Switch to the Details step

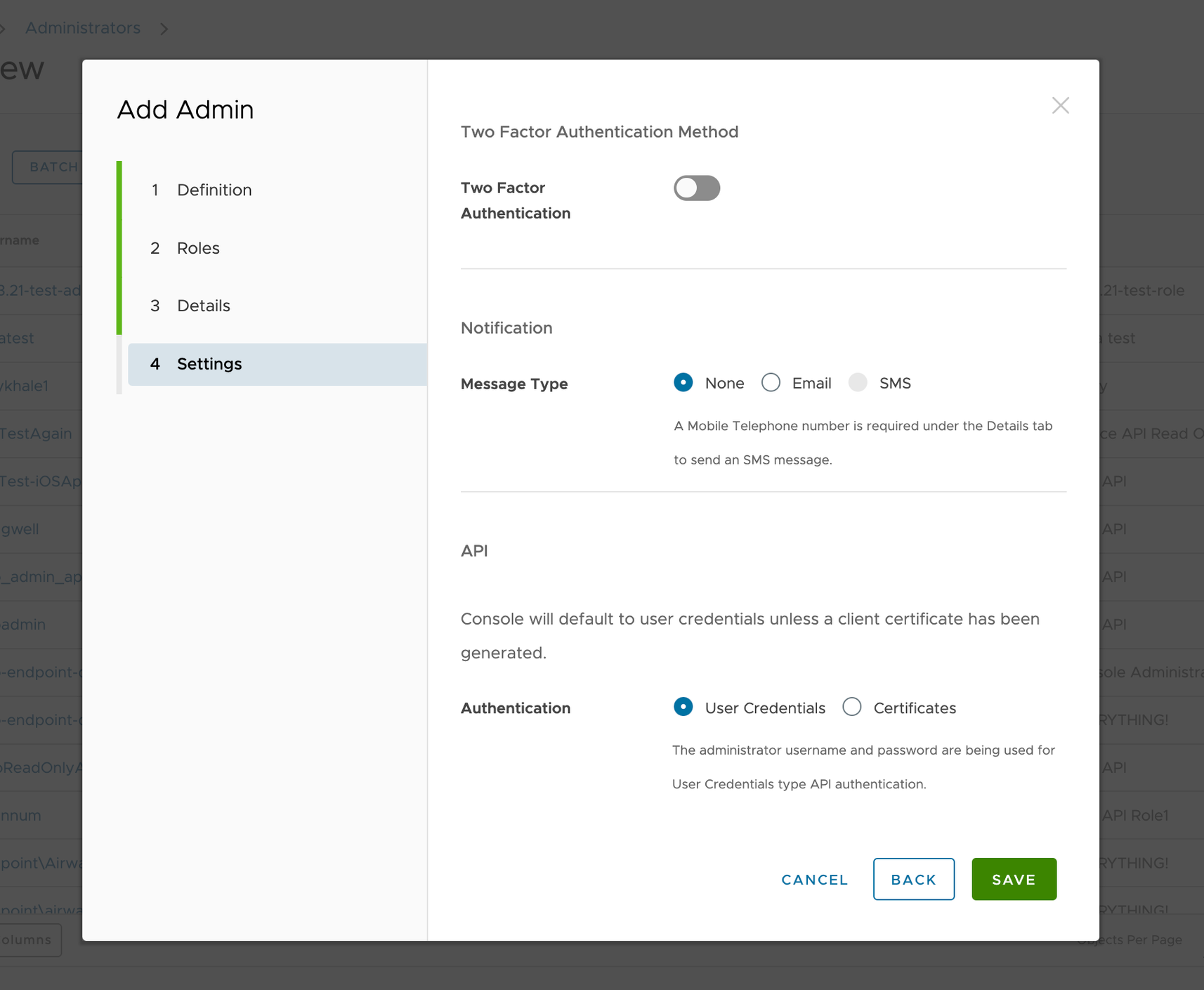pos(203,306)
